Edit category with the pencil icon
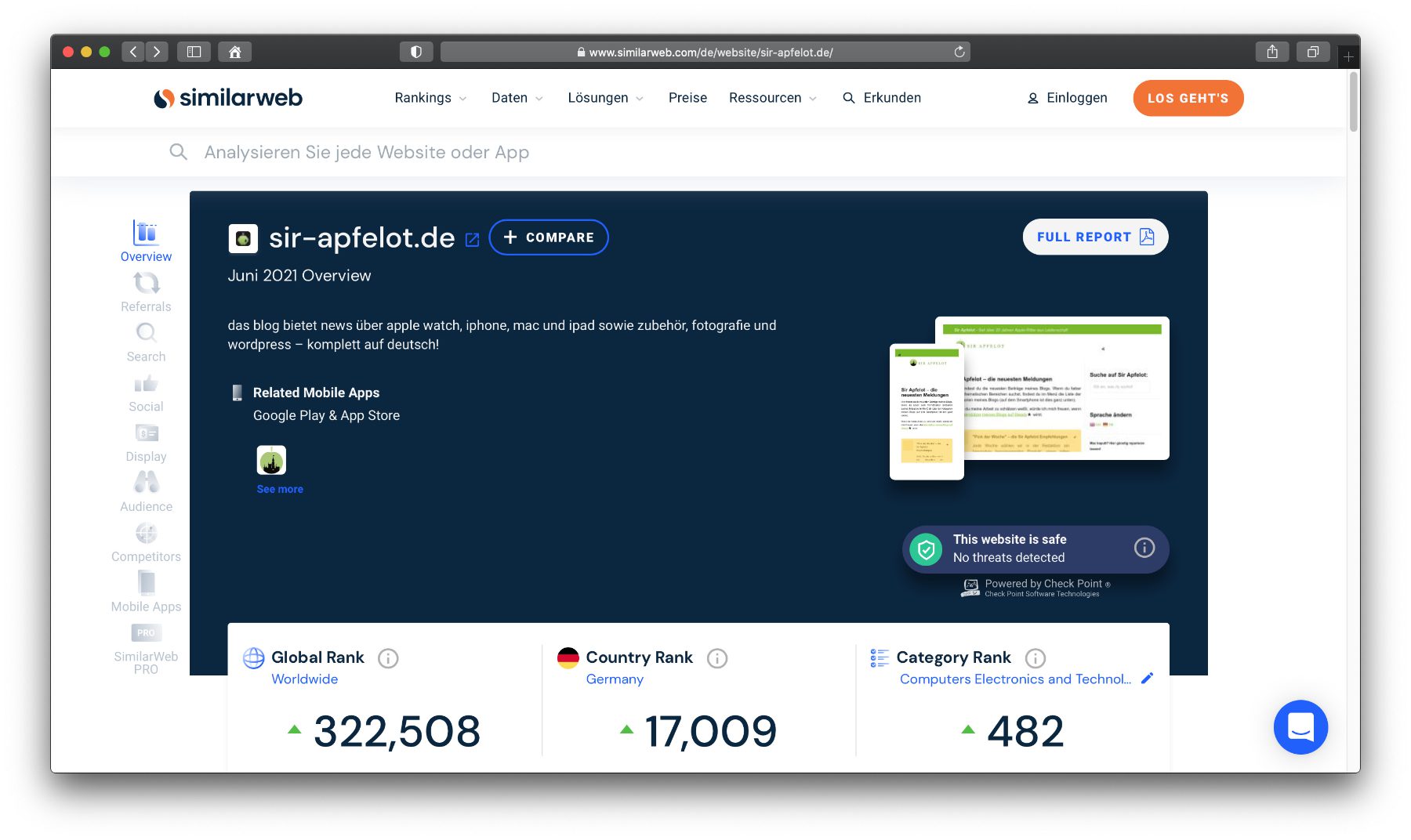This screenshot has height=840, width=1411. pyautogui.click(x=1147, y=679)
